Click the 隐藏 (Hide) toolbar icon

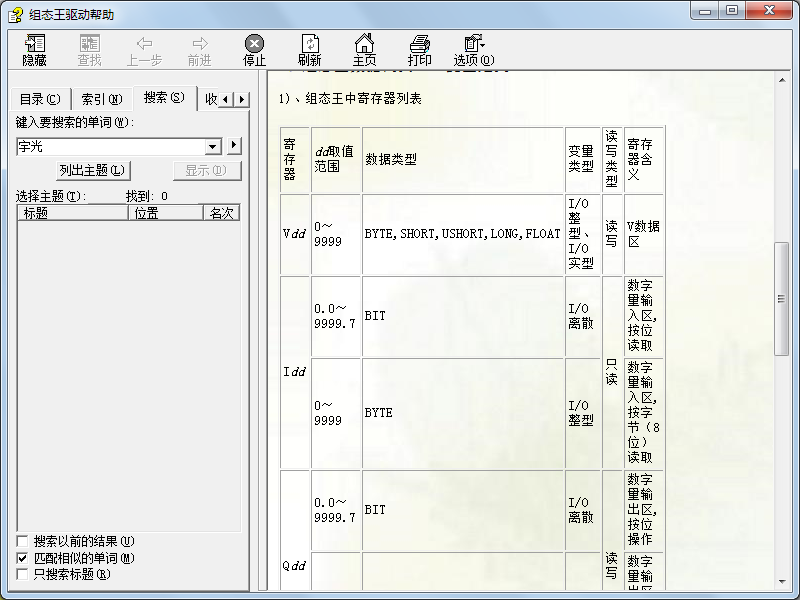tap(35, 50)
